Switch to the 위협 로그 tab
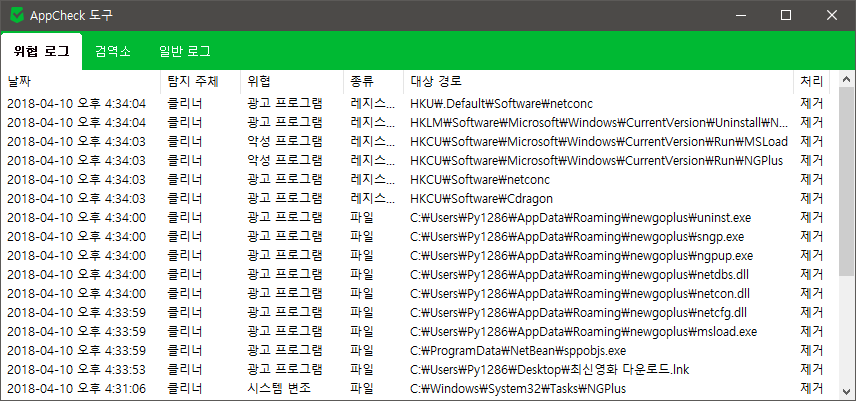The height and width of the screenshot is (401, 856). 41,52
